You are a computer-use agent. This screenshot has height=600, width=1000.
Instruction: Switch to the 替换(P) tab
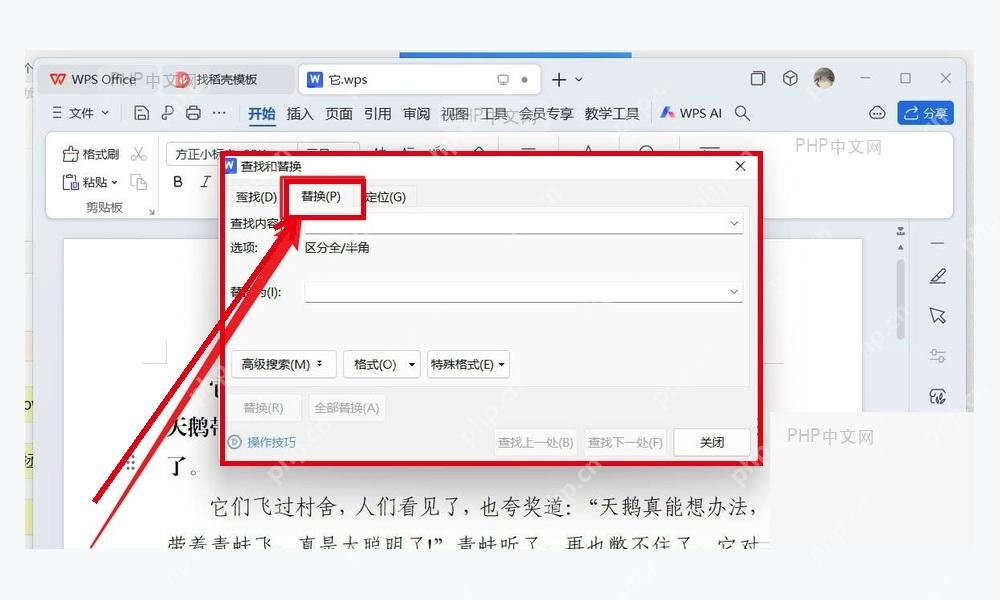pyautogui.click(x=321, y=196)
